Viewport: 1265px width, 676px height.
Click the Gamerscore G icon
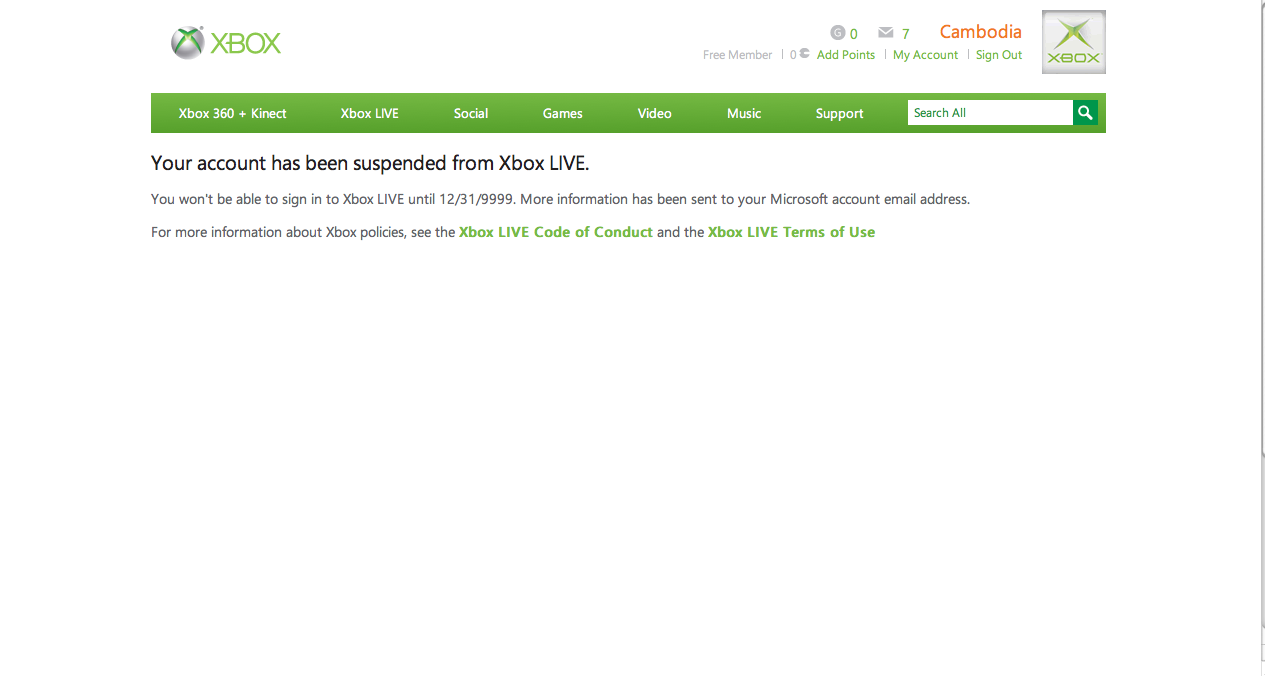click(838, 33)
